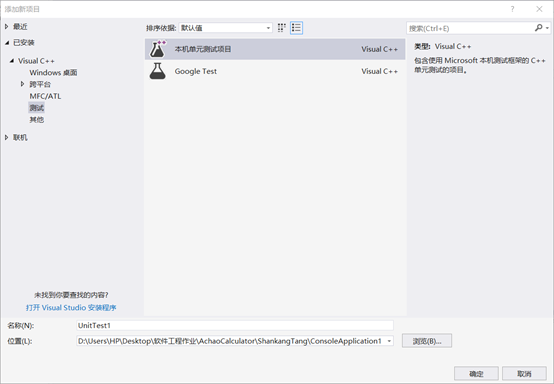This screenshot has height=384, width=554.
Task: Select MFC/ATL category
Action: 45,96
